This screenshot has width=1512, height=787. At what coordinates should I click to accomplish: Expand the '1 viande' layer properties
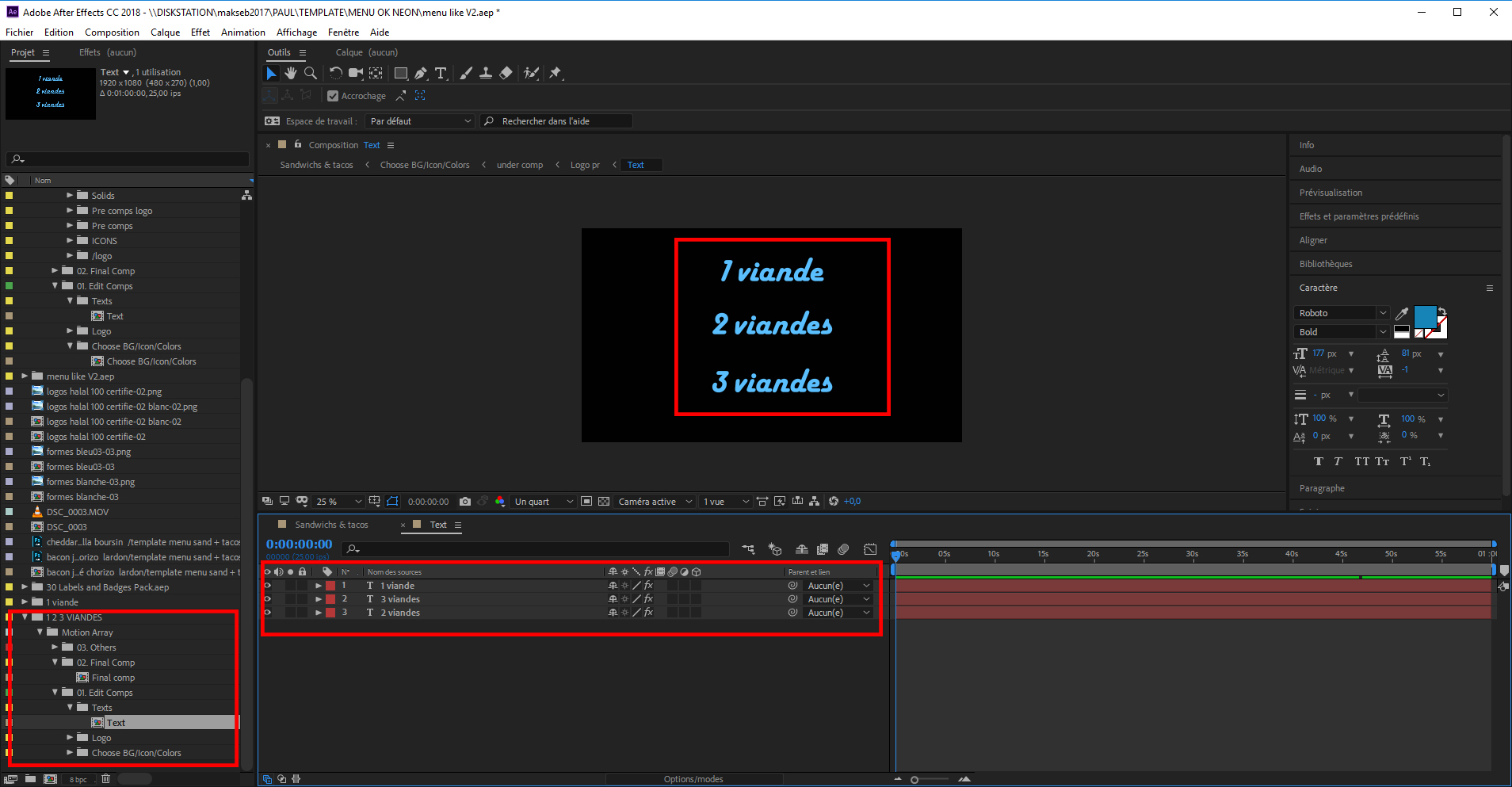[x=319, y=586]
